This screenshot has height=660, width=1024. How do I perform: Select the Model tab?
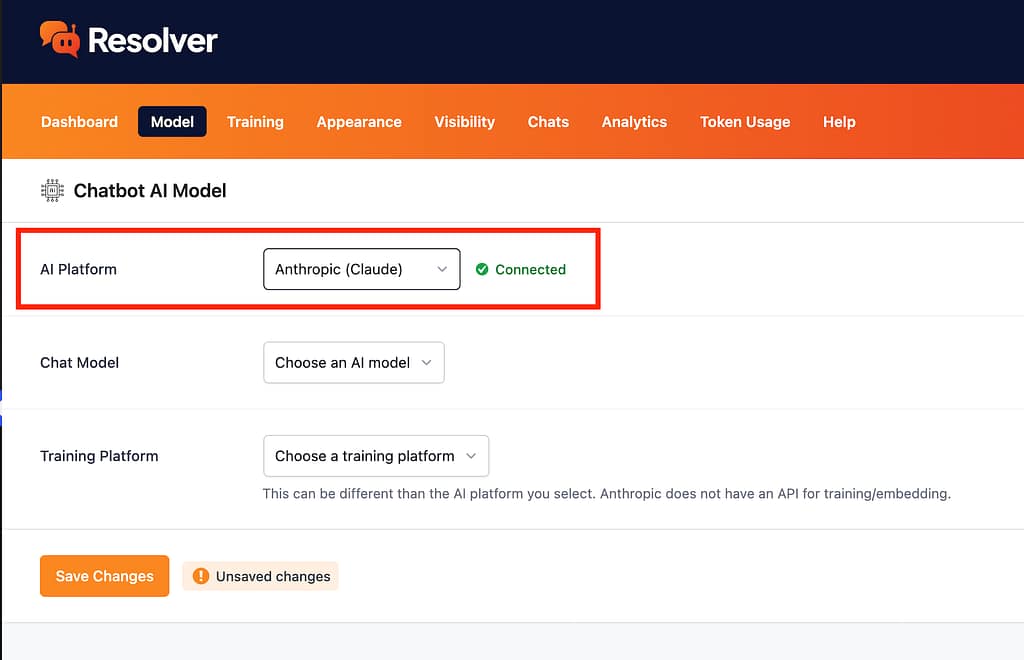tap(172, 121)
